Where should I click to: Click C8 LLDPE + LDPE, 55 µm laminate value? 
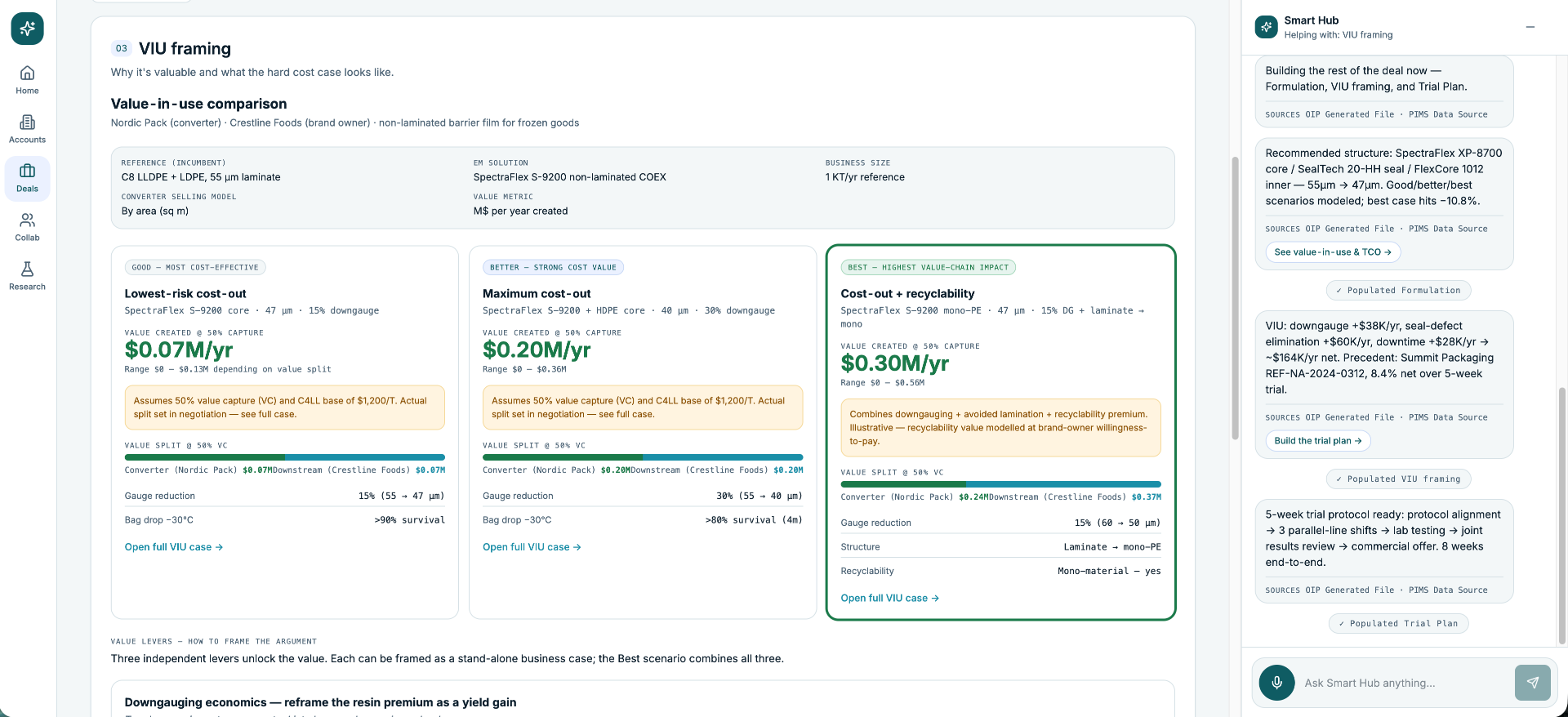click(x=201, y=177)
